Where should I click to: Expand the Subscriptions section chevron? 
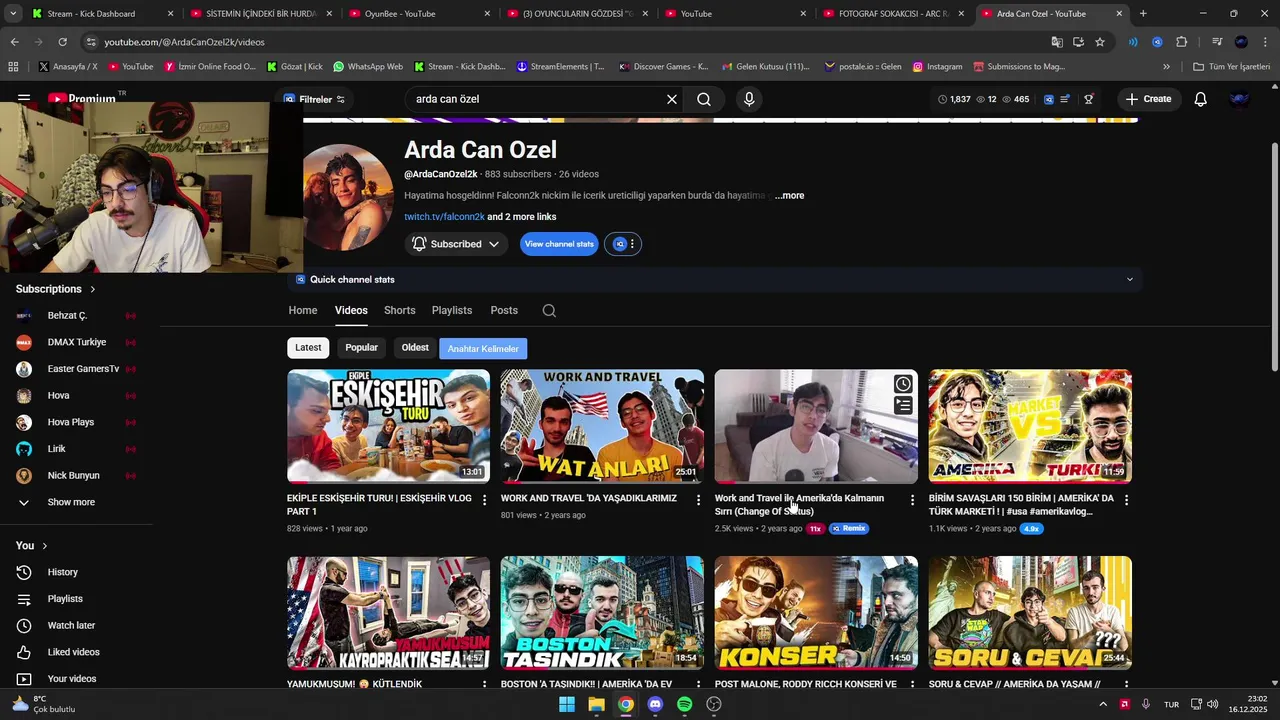coord(93,289)
